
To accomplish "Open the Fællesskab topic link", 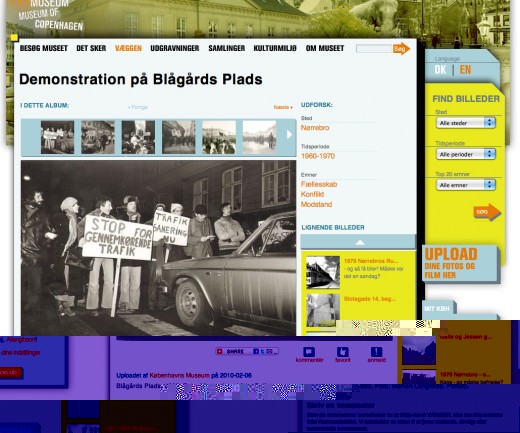I will (x=319, y=184).
